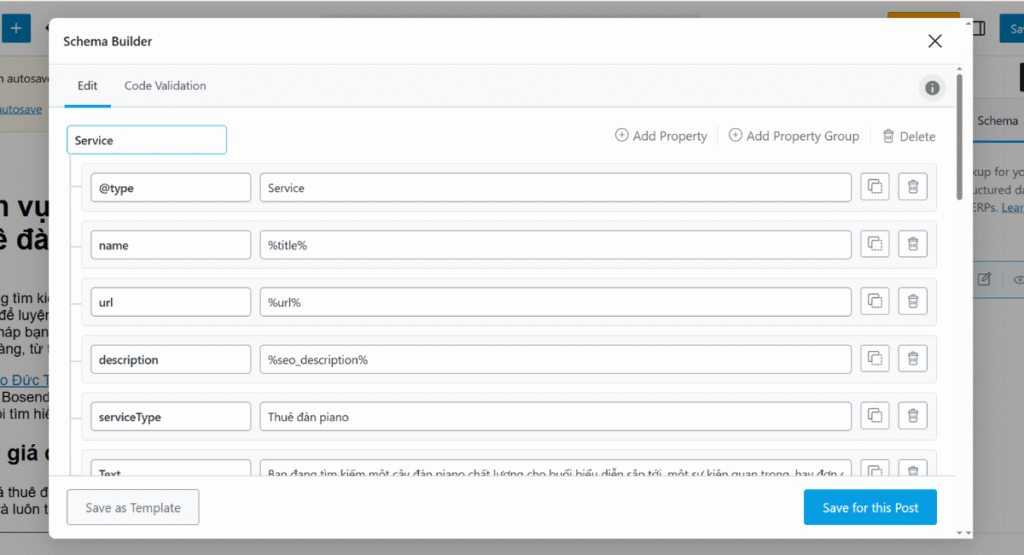Click Add Property button
The image size is (1024, 555).
click(661, 136)
